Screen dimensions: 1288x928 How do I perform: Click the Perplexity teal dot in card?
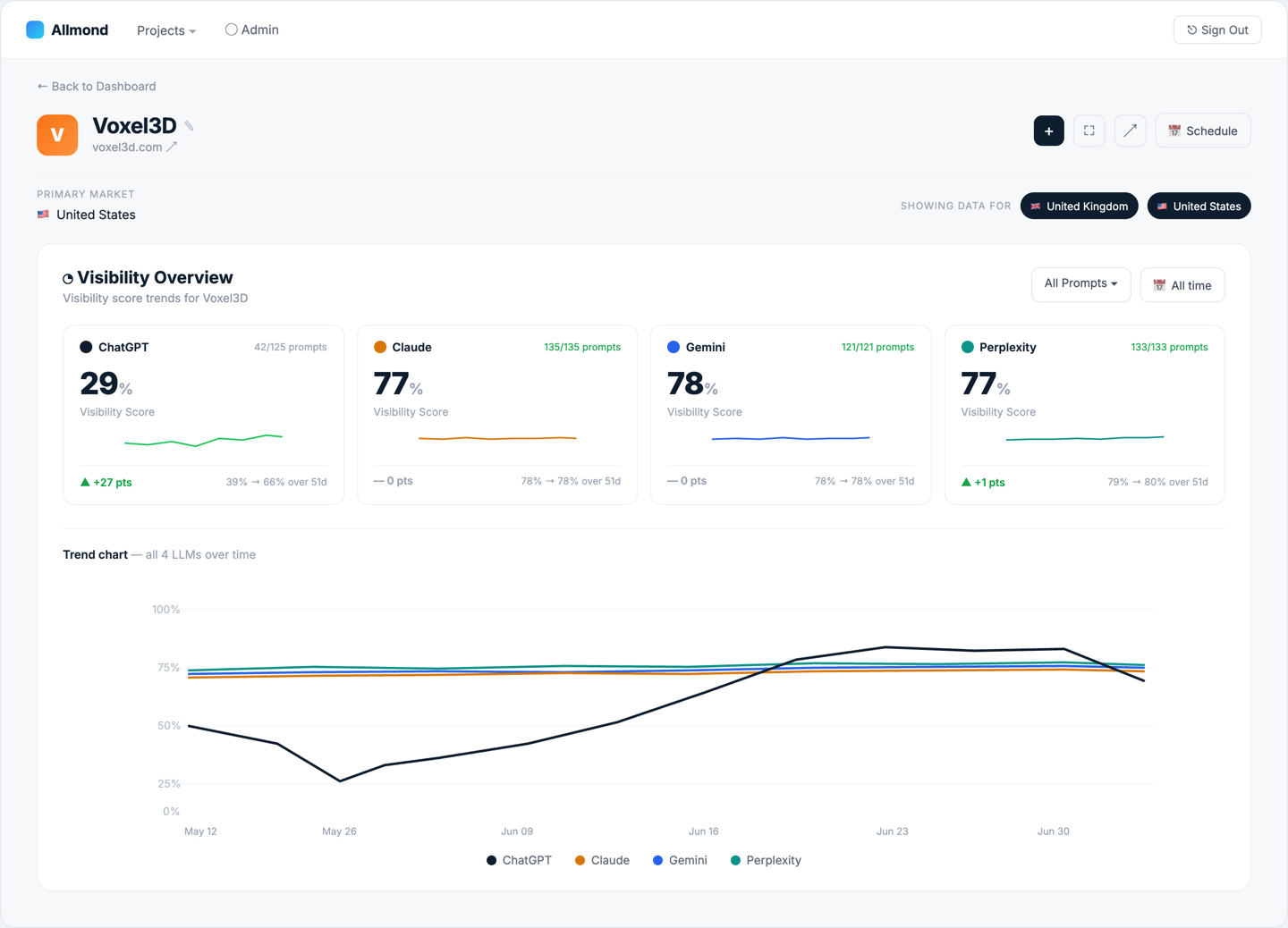[x=967, y=347]
